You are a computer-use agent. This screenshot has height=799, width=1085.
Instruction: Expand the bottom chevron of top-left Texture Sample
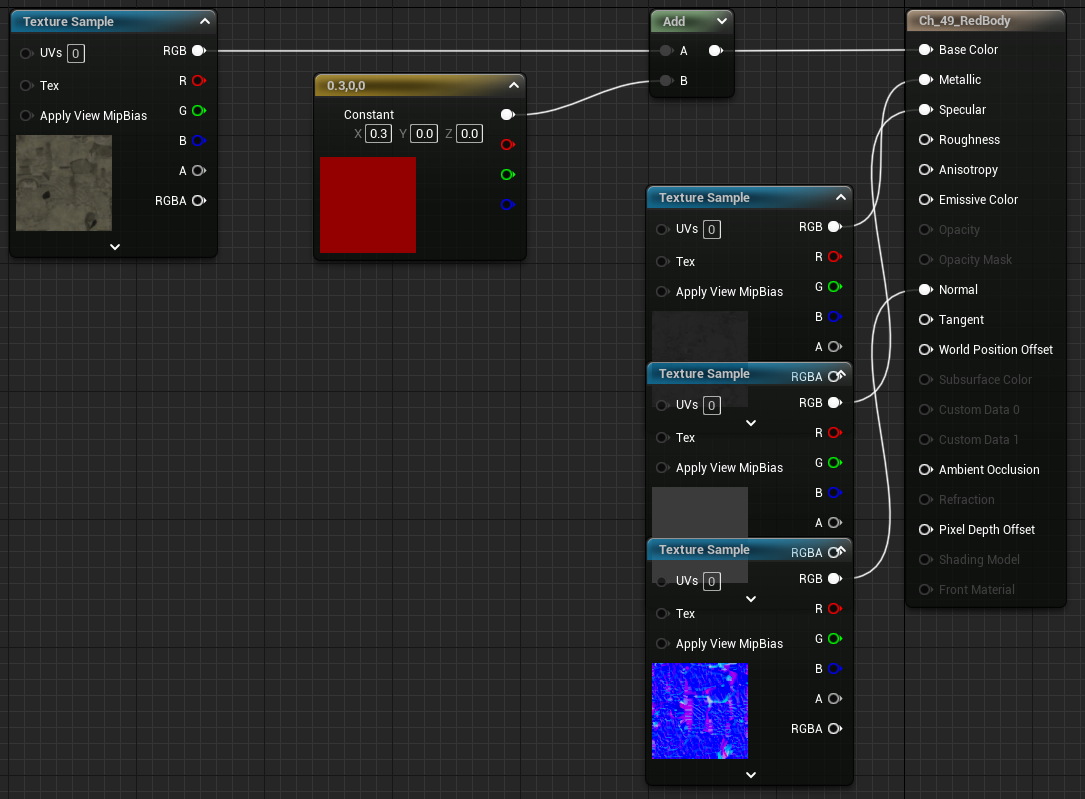(115, 247)
